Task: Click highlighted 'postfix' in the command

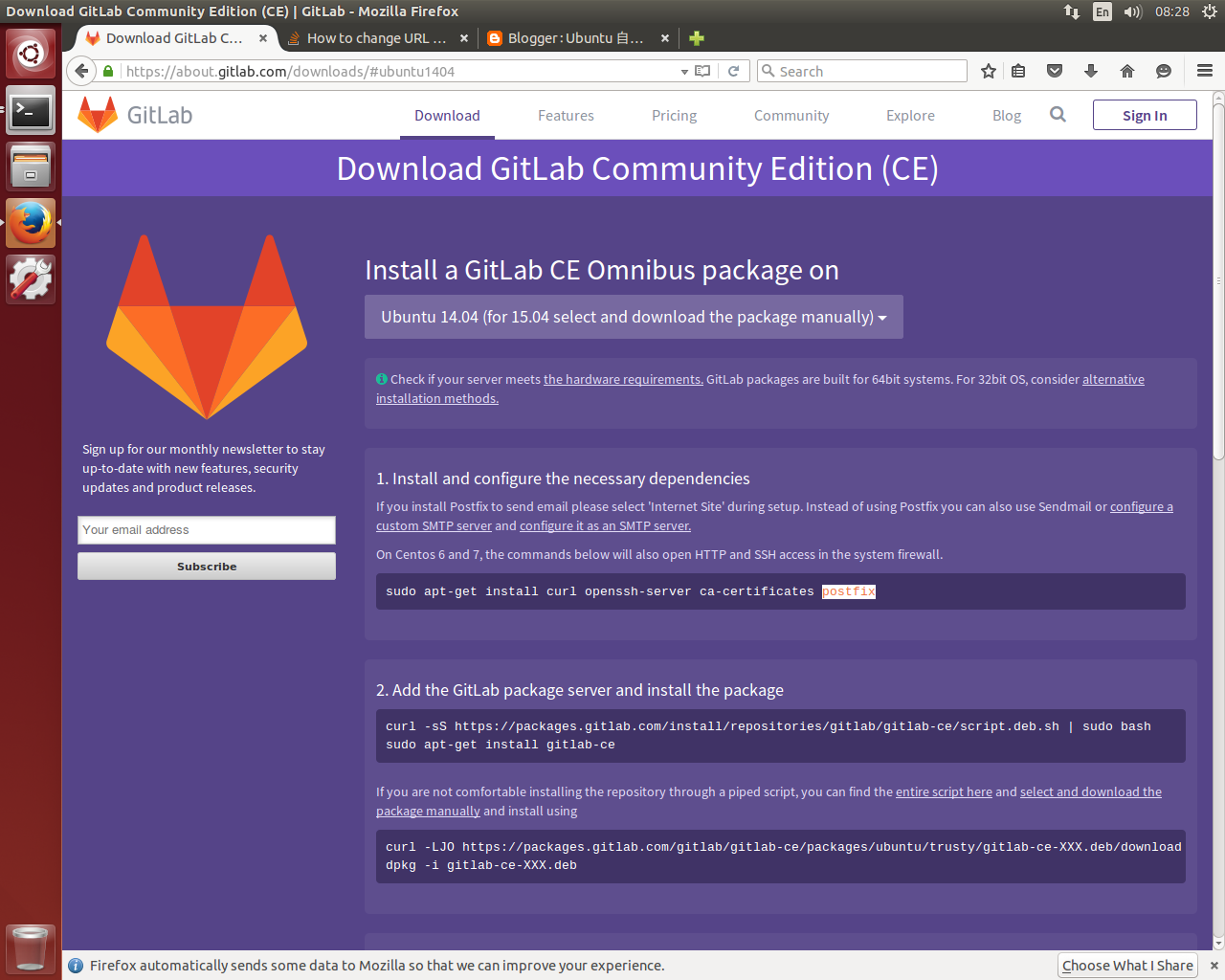Action: (x=849, y=591)
